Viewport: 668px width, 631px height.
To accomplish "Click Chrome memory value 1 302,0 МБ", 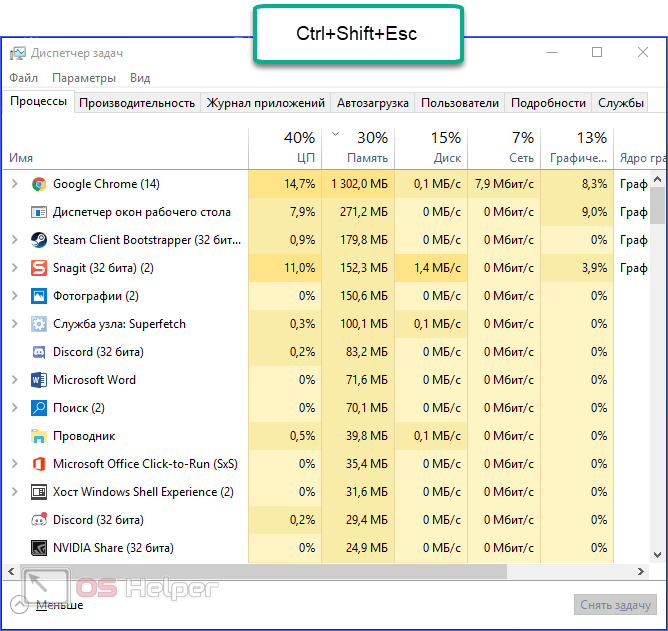I will [x=360, y=184].
